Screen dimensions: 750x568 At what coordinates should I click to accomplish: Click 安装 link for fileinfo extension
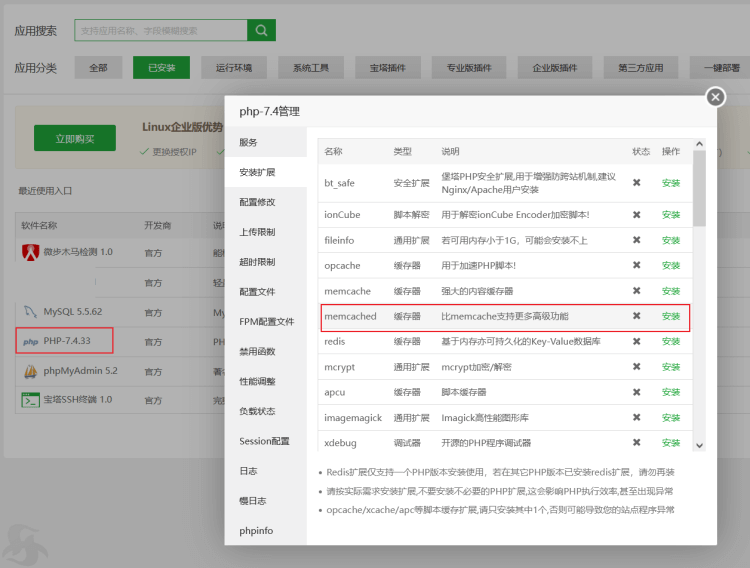coord(671,240)
